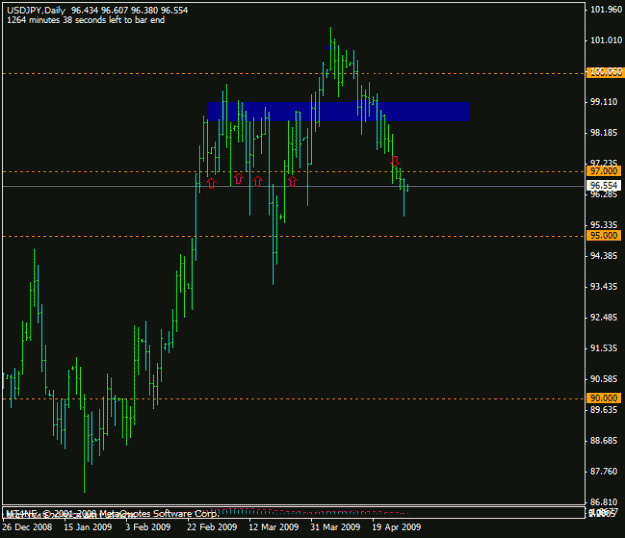Click the 93.435 value on the price axis

point(603,287)
